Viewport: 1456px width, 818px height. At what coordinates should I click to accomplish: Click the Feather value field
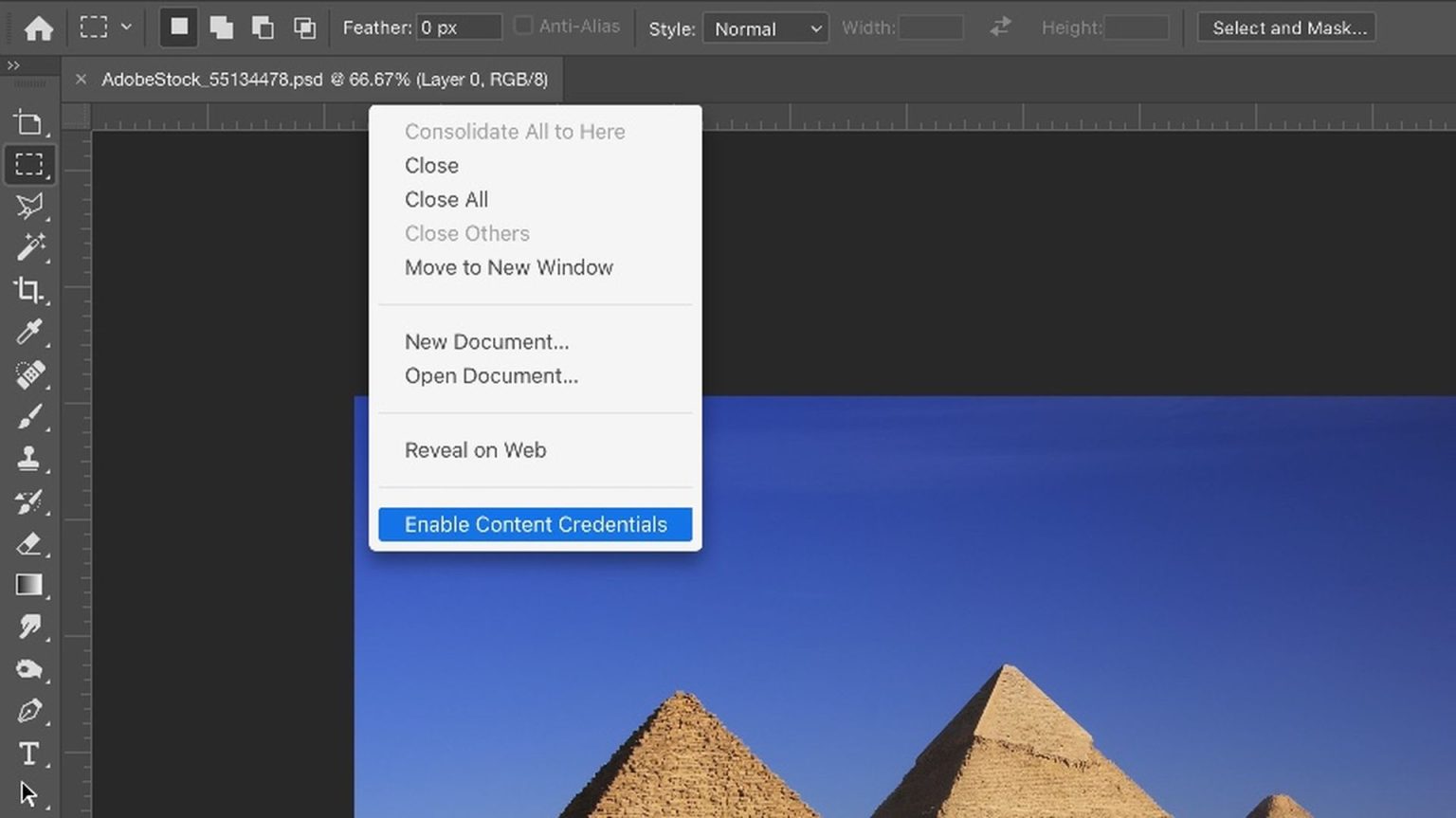459,27
